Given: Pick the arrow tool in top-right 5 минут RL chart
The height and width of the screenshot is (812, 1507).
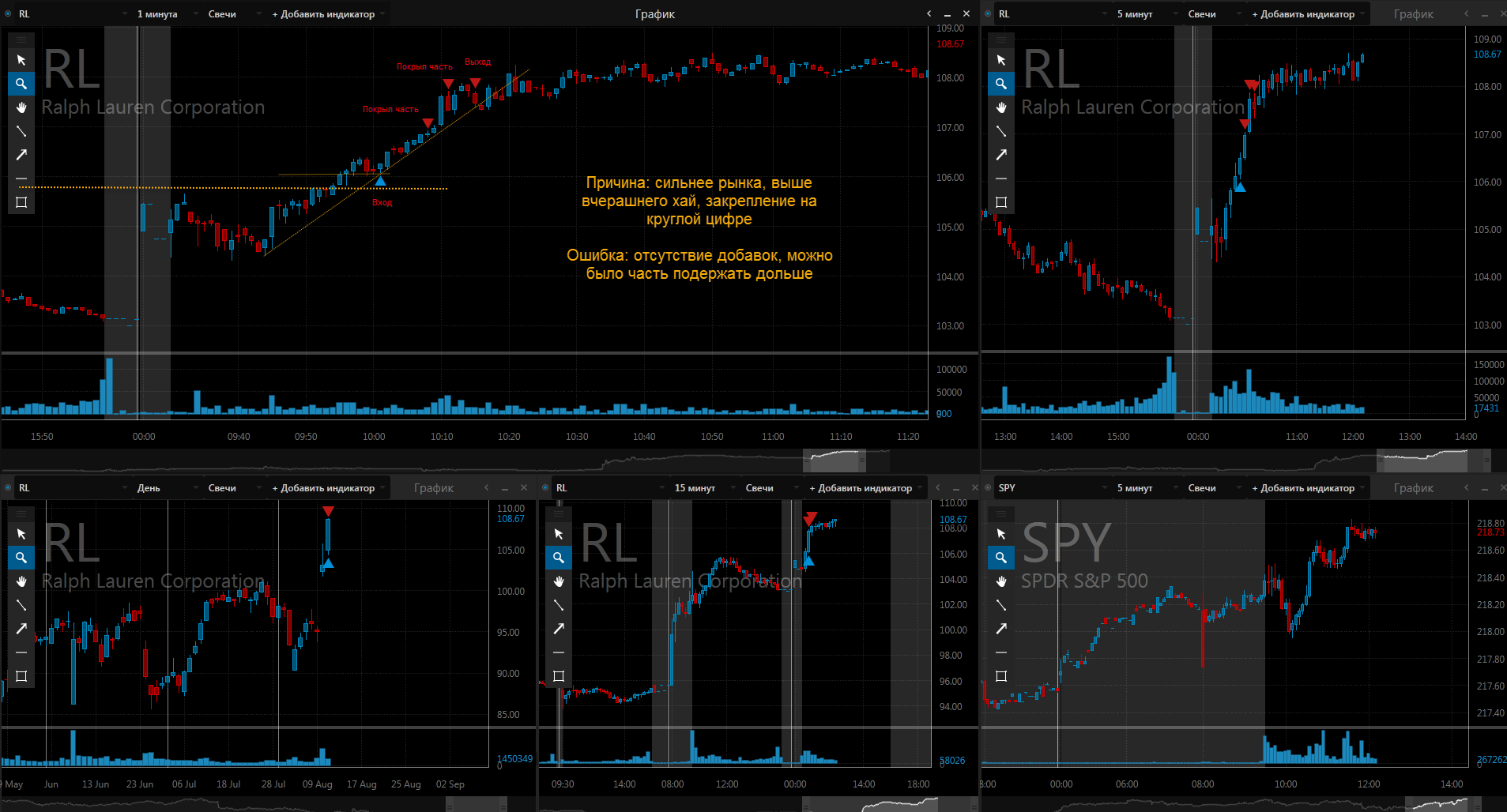Looking at the screenshot, I should pyautogui.click(x=1001, y=155).
